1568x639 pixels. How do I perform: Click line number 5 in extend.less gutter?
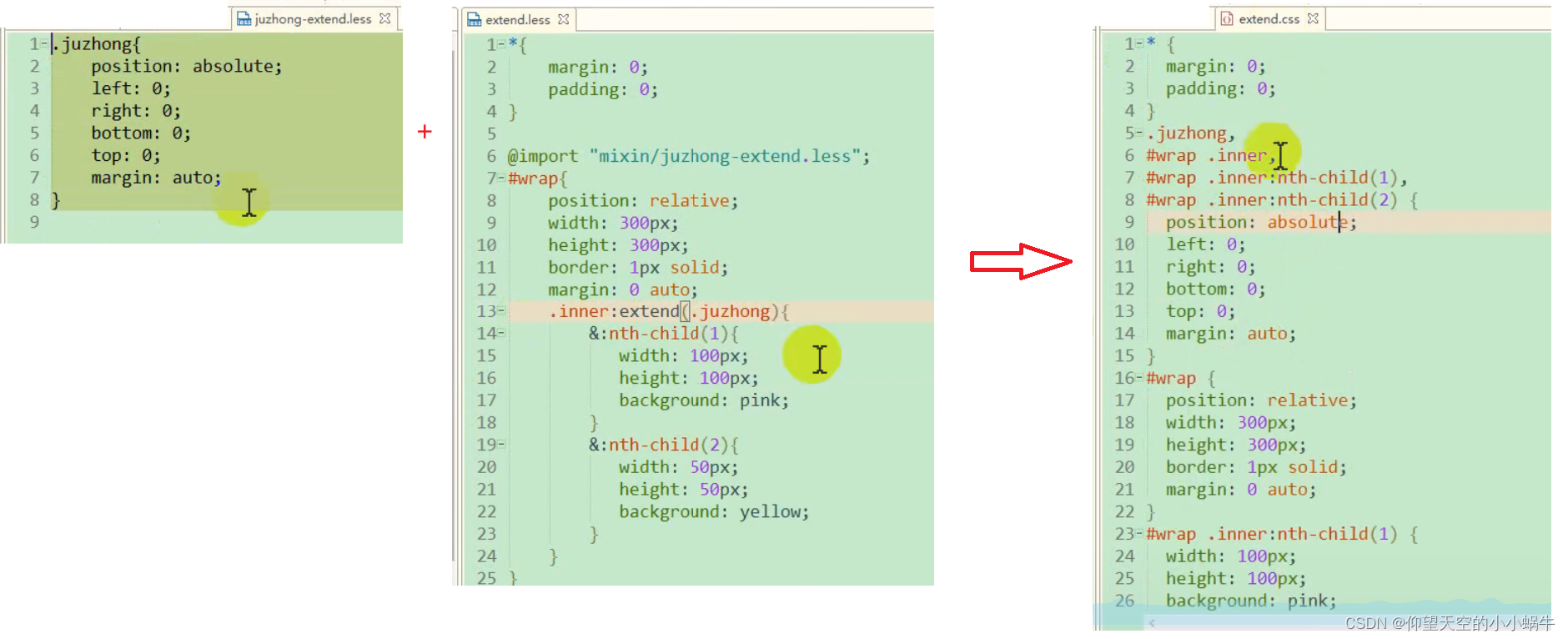click(x=491, y=133)
